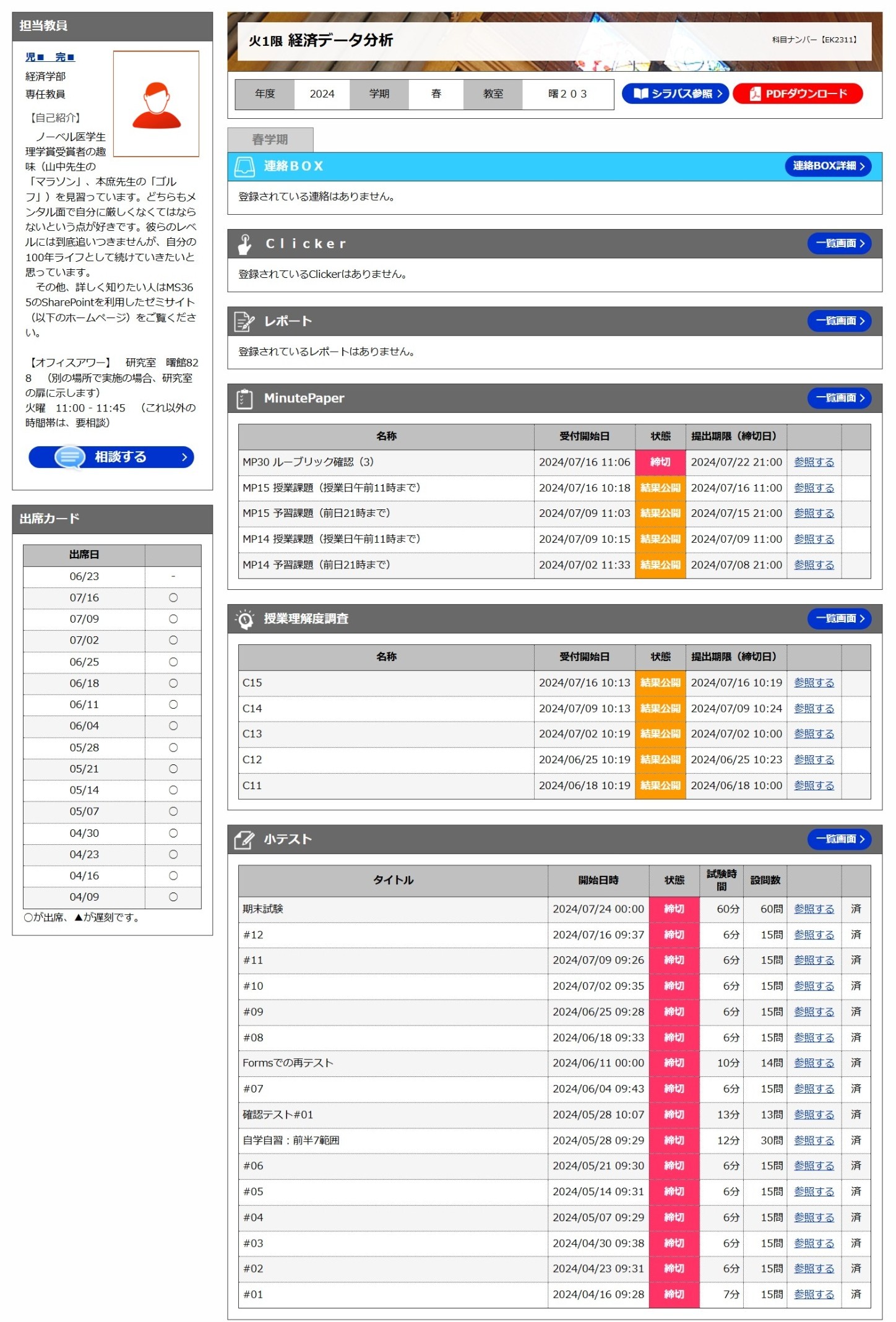Viewport: 896px width, 1322px height.
Task: Open the Clicker 一覧画面 list view
Action: [839, 244]
